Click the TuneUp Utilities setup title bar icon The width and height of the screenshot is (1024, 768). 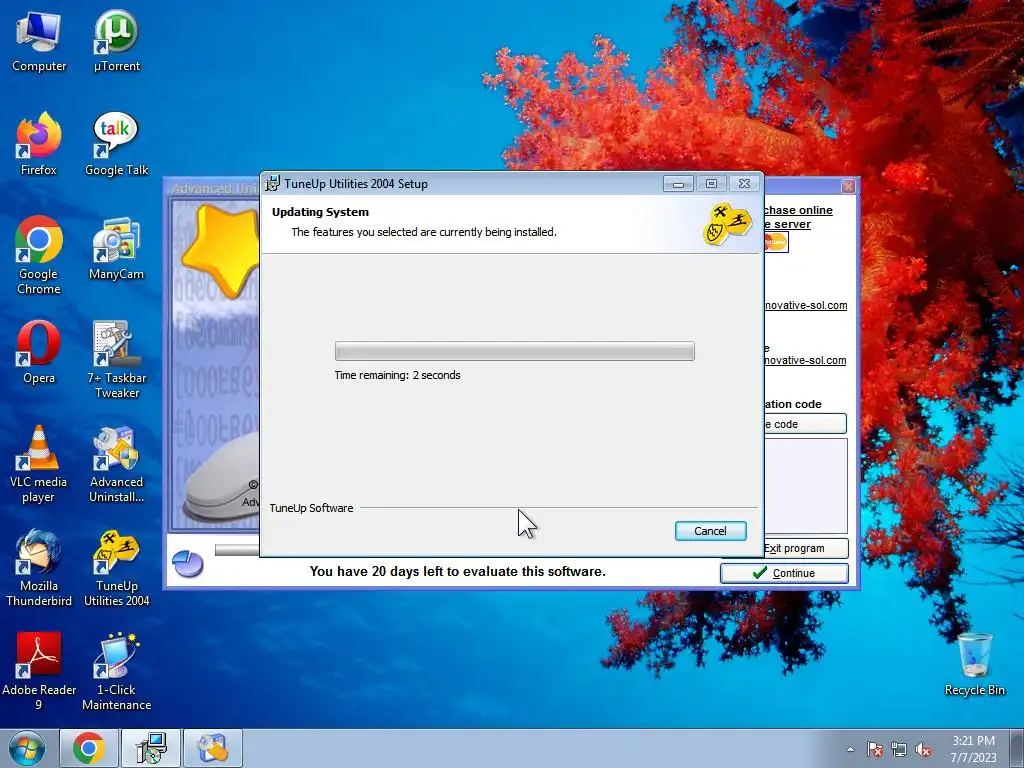pyautogui.click(x=272, y=184)
